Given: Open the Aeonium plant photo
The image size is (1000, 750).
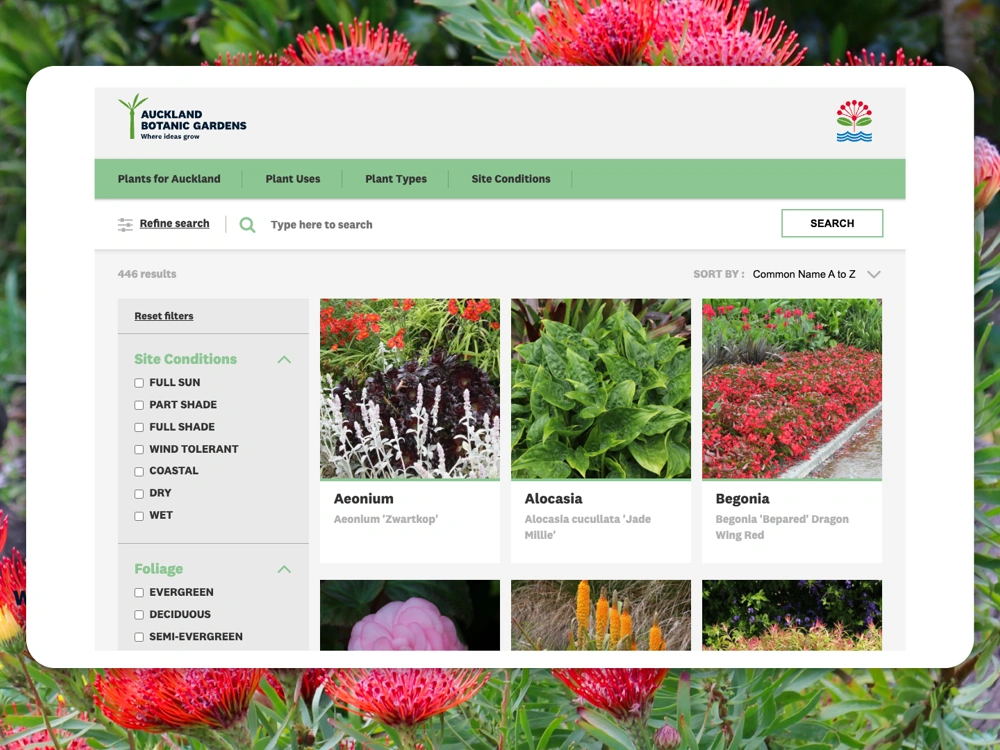Looking at the screenshot, I should point(410,388).
